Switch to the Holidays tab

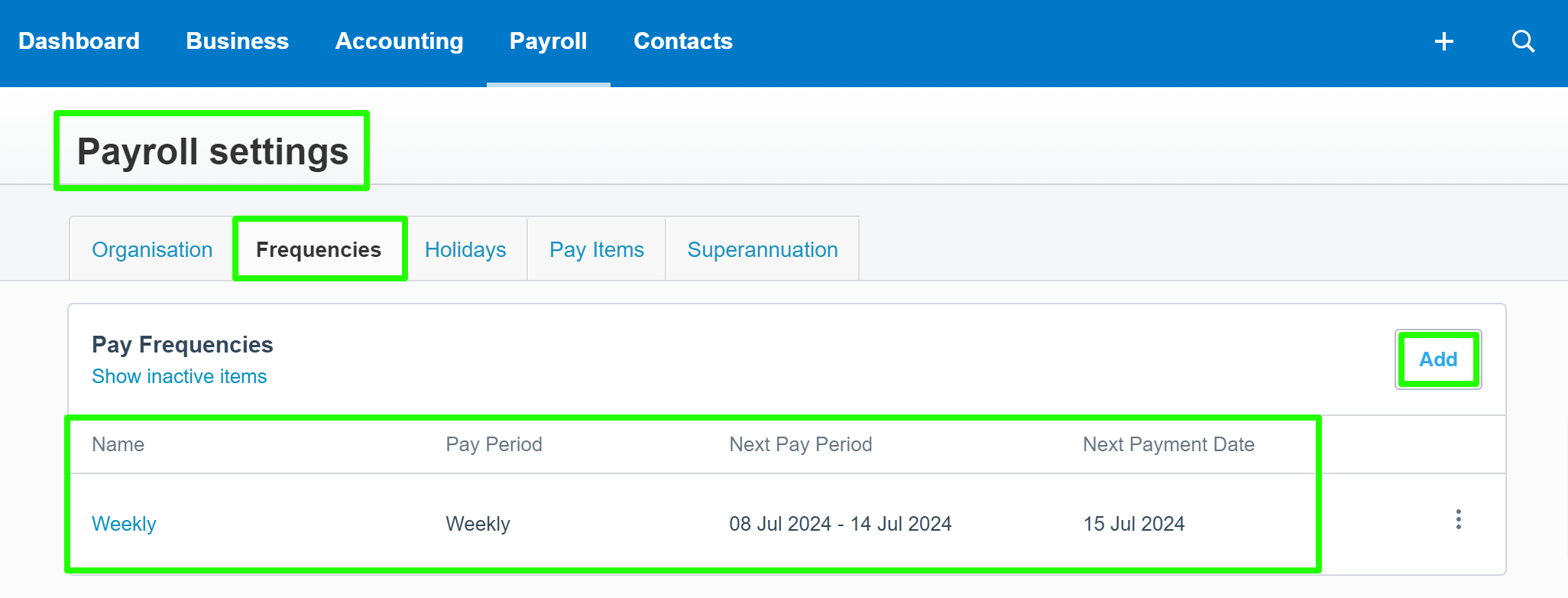click(x=465, y=249)
